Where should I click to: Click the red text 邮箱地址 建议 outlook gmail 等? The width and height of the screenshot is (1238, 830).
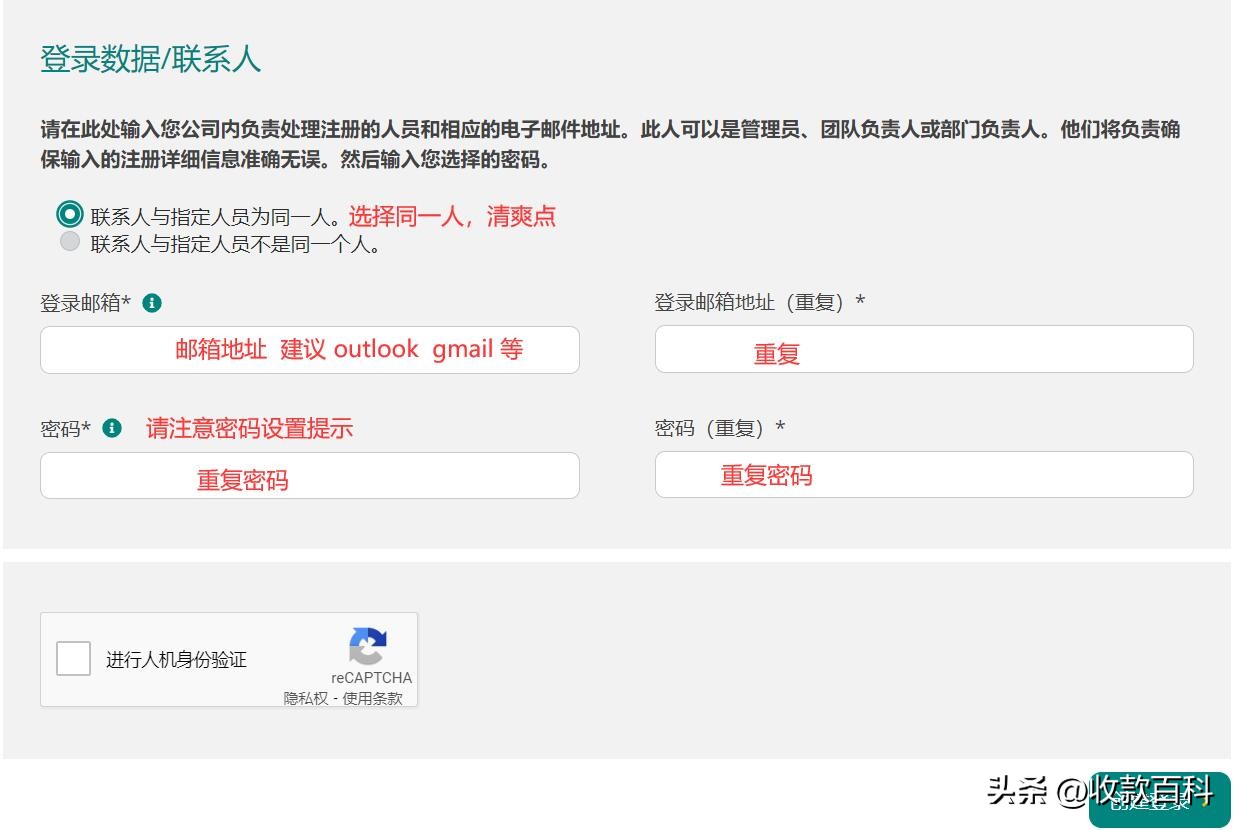click(348, 349)
